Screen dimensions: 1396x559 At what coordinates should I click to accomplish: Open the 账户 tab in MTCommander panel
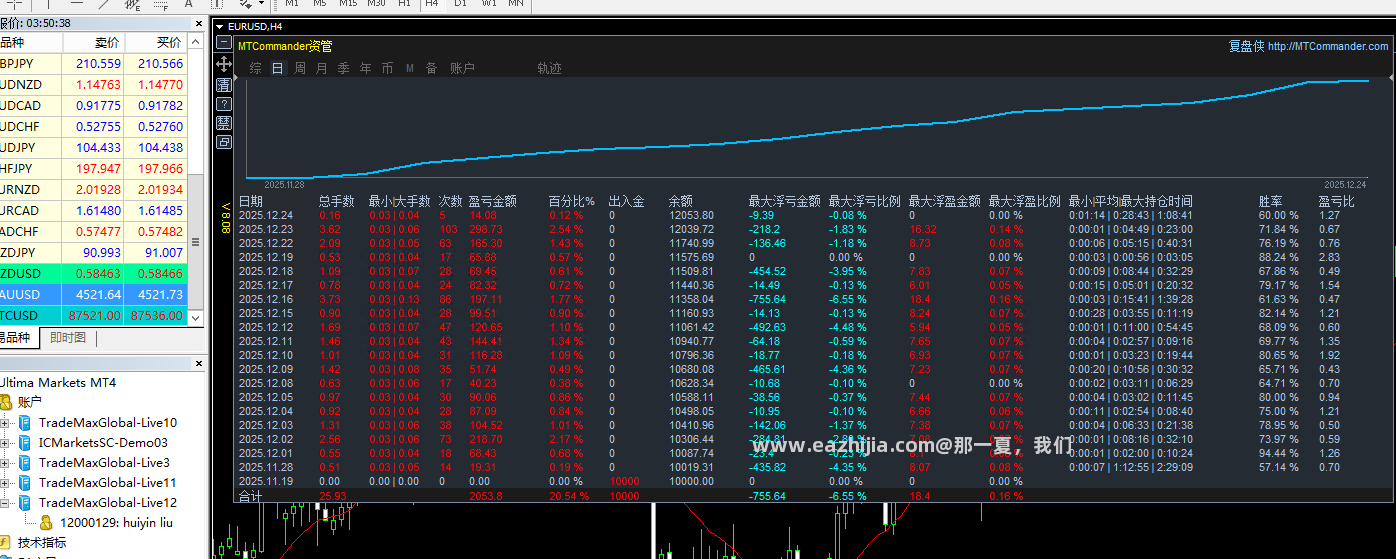coord(462,68)
